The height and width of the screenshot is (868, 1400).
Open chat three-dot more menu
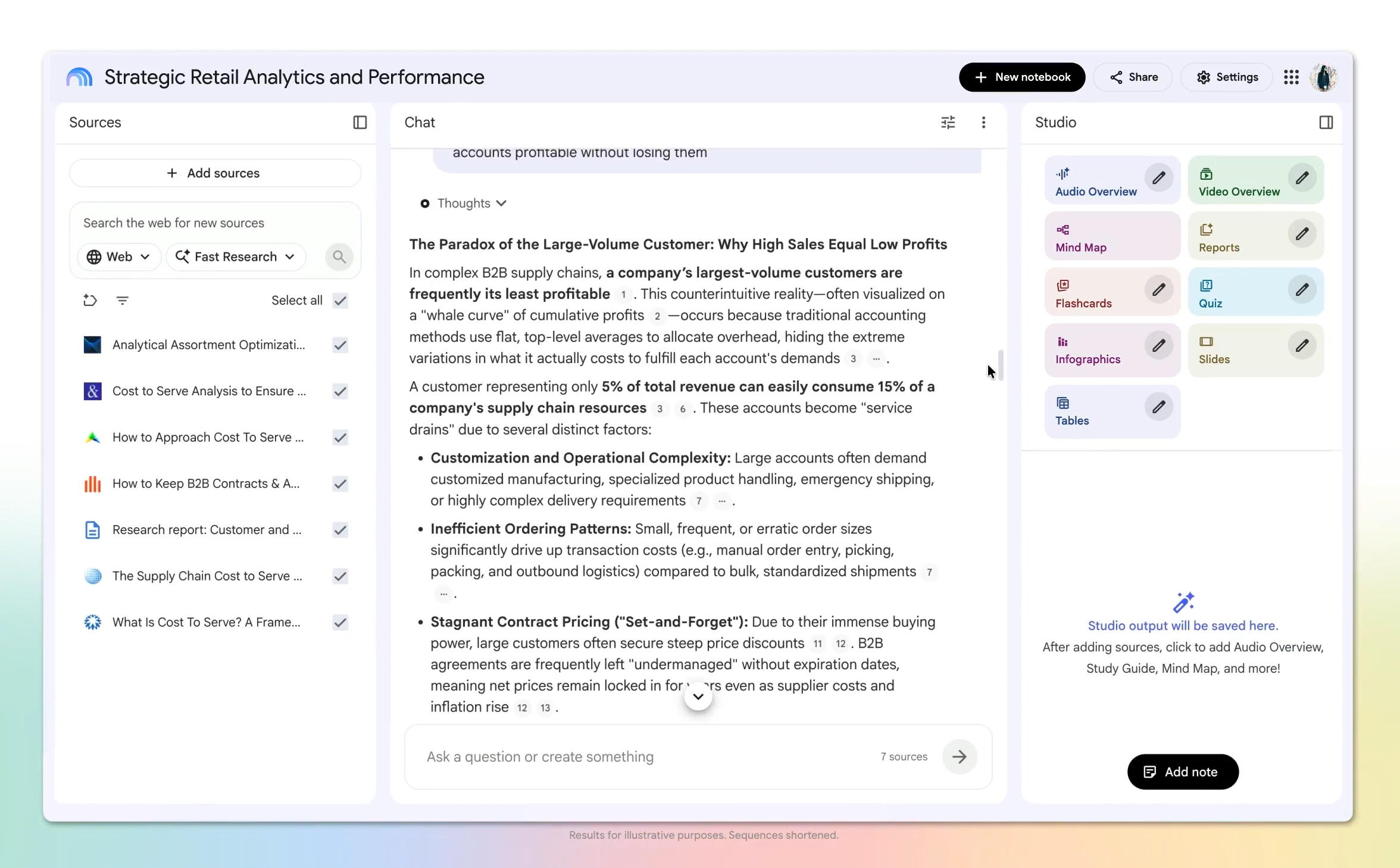pos(983,123)
